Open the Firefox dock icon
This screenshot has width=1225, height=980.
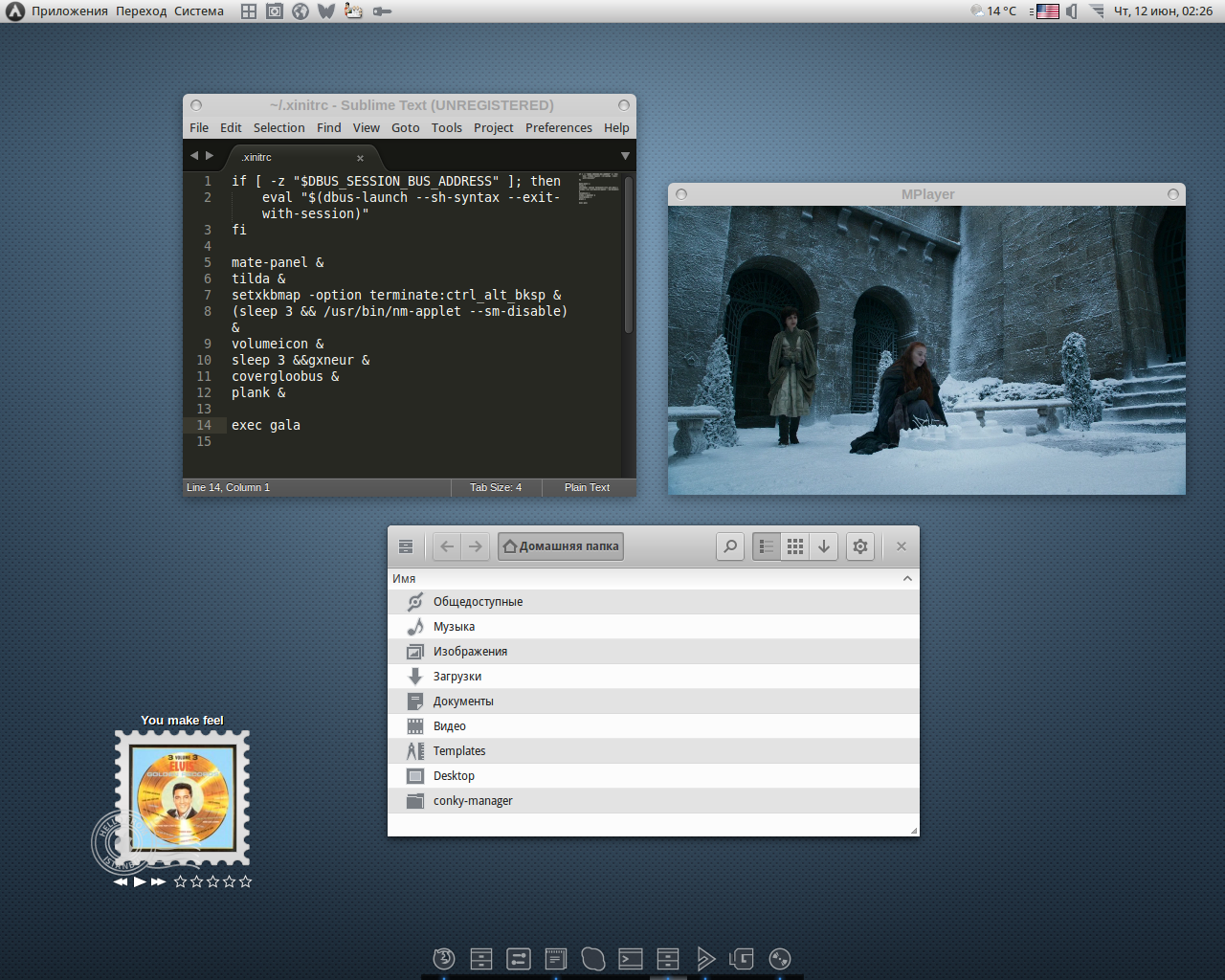pyautogui.click(x=444, y=958)
